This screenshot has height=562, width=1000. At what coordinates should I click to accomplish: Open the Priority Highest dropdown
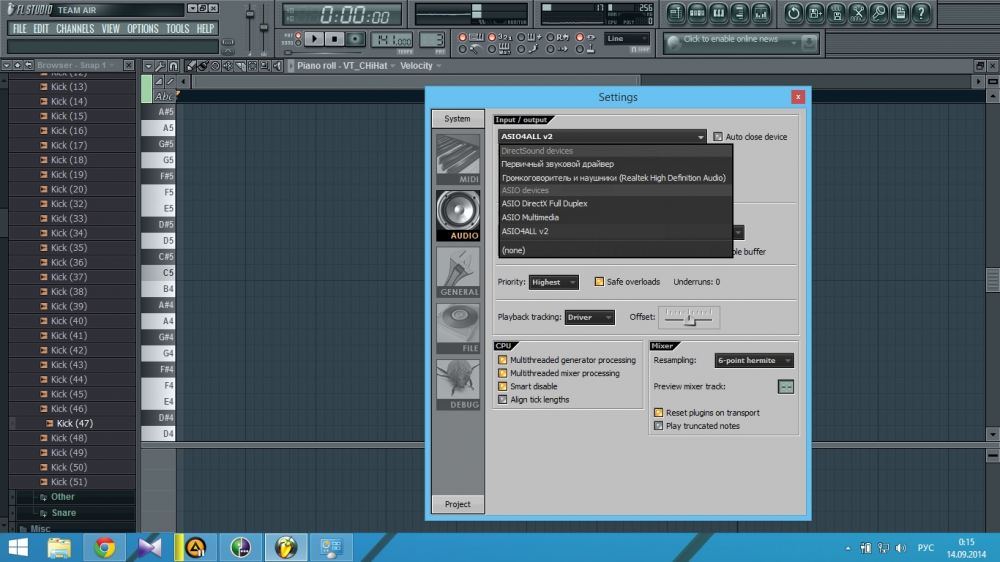[554, 282]
